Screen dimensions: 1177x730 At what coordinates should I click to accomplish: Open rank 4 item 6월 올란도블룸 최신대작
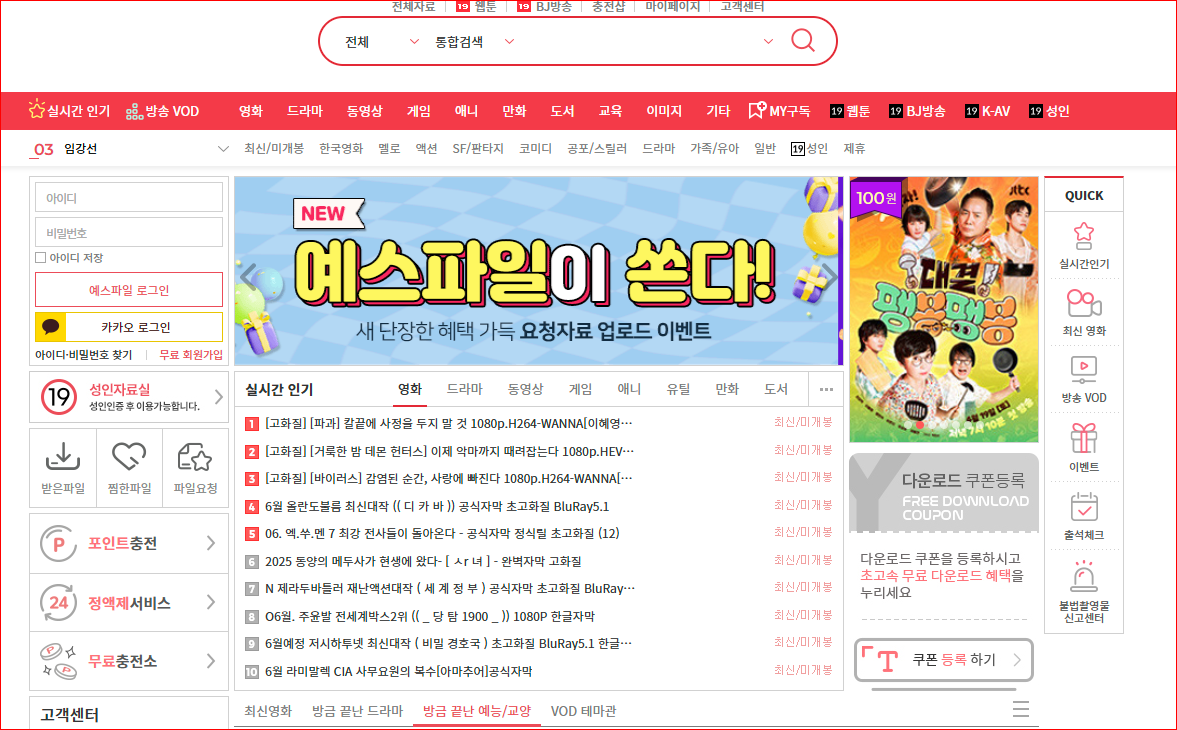(x=437, y=506)
